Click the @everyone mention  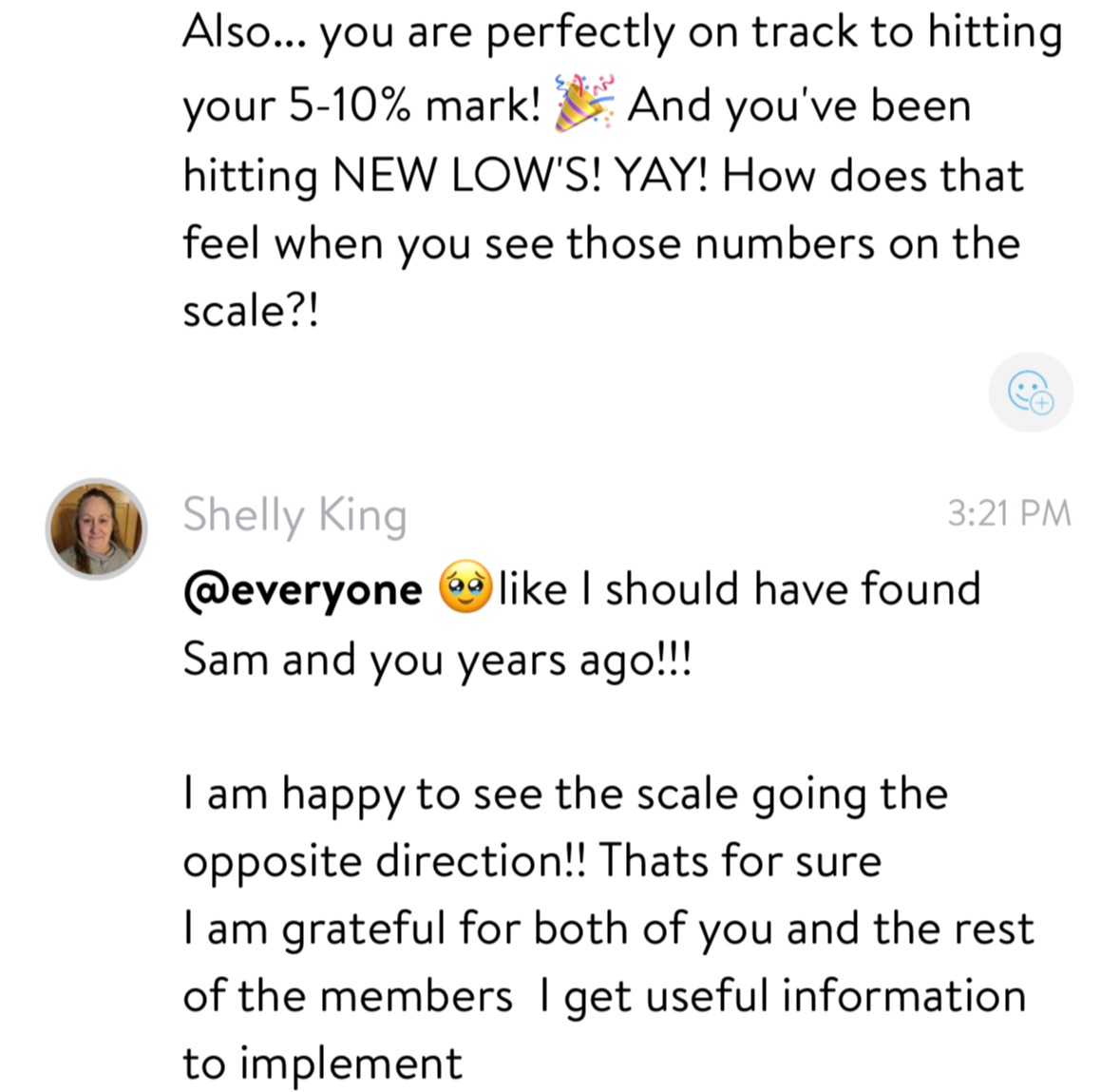click(302, 590)
